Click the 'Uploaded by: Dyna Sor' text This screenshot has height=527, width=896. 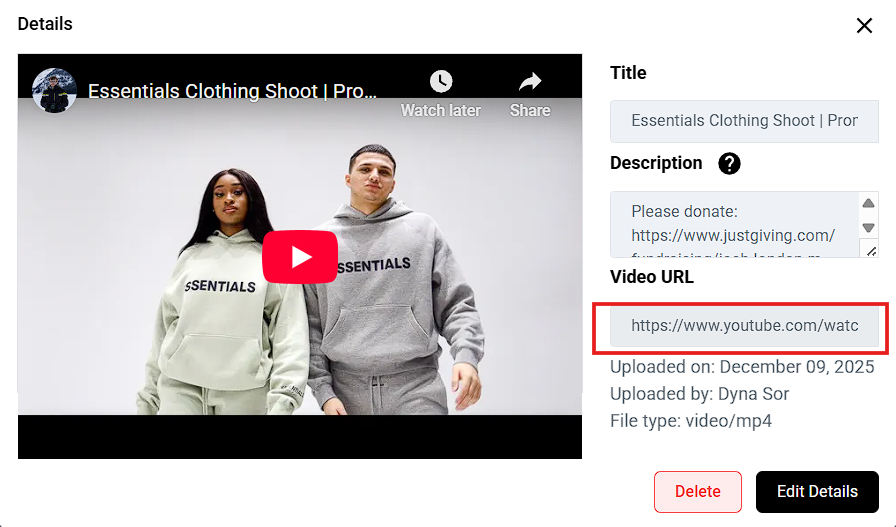pyautogui.click(x=699, y=394)
